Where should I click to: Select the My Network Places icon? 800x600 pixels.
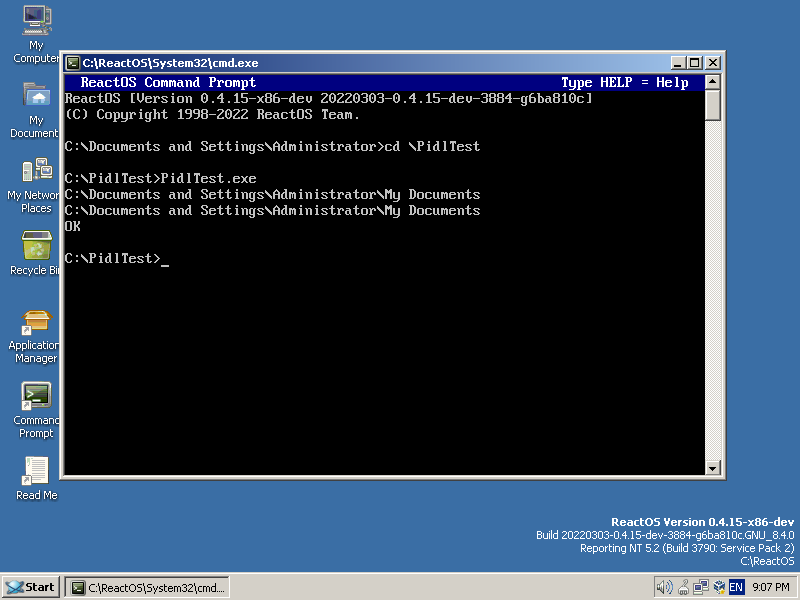36,185
